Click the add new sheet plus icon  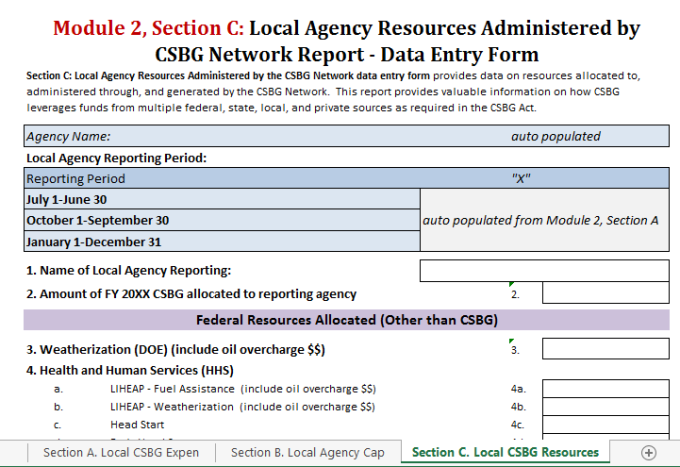(648, 453)
